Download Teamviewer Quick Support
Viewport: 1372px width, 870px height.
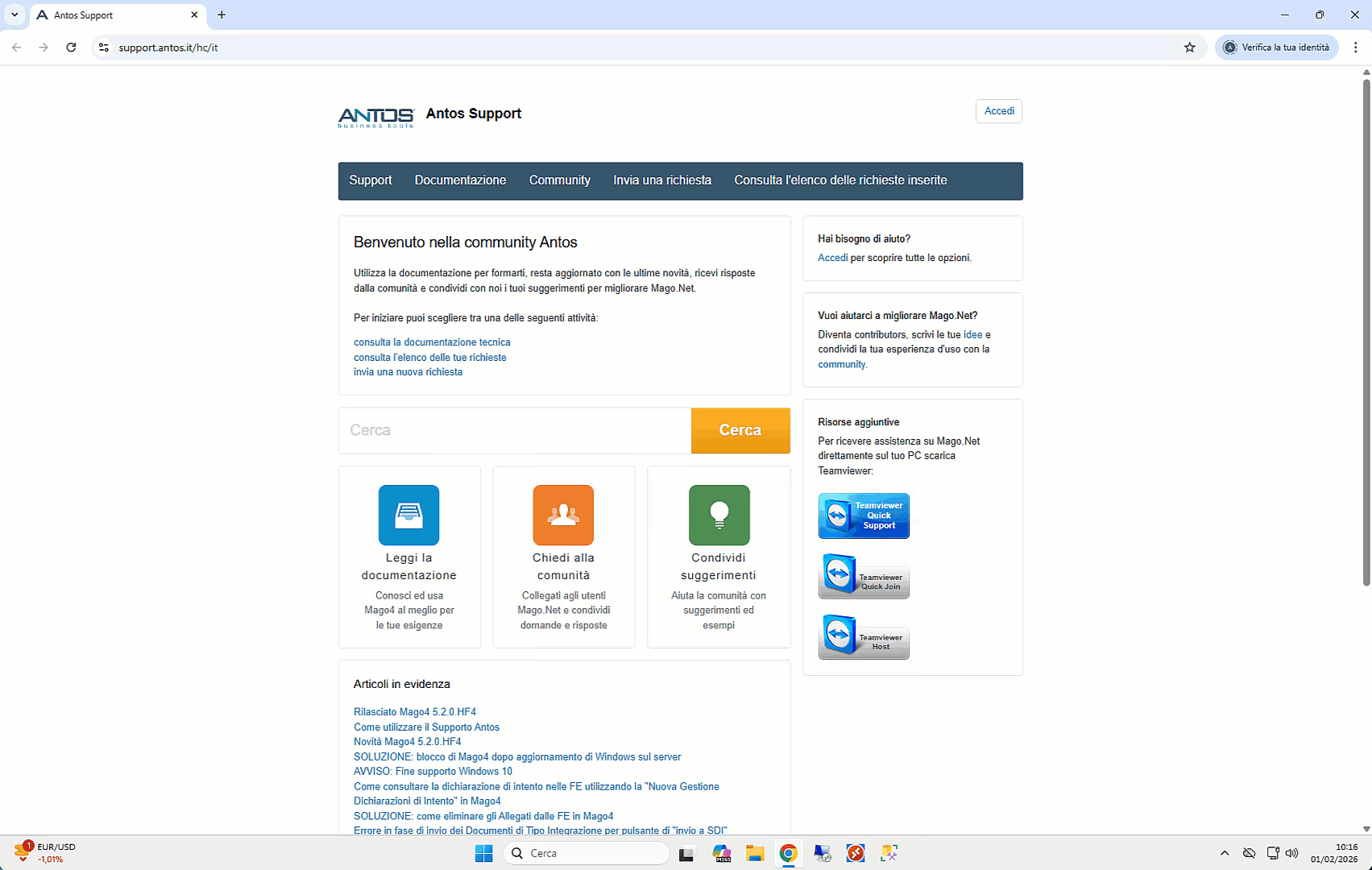click(x=864, y=516)
